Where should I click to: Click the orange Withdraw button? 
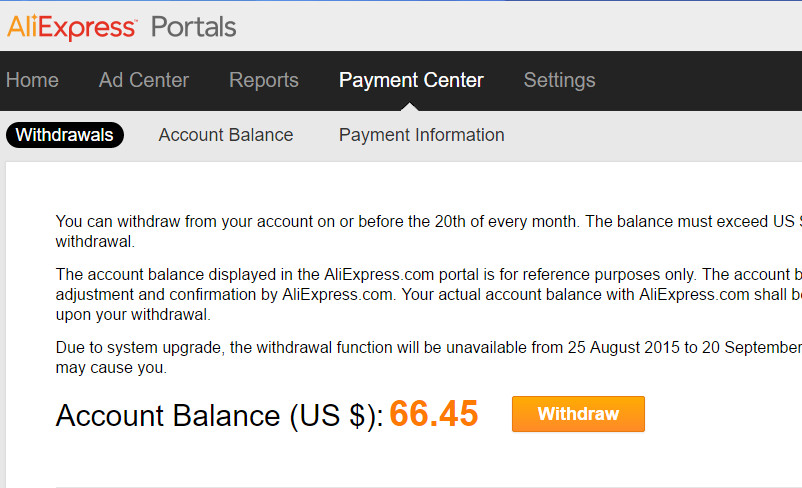tap(578, 414)
